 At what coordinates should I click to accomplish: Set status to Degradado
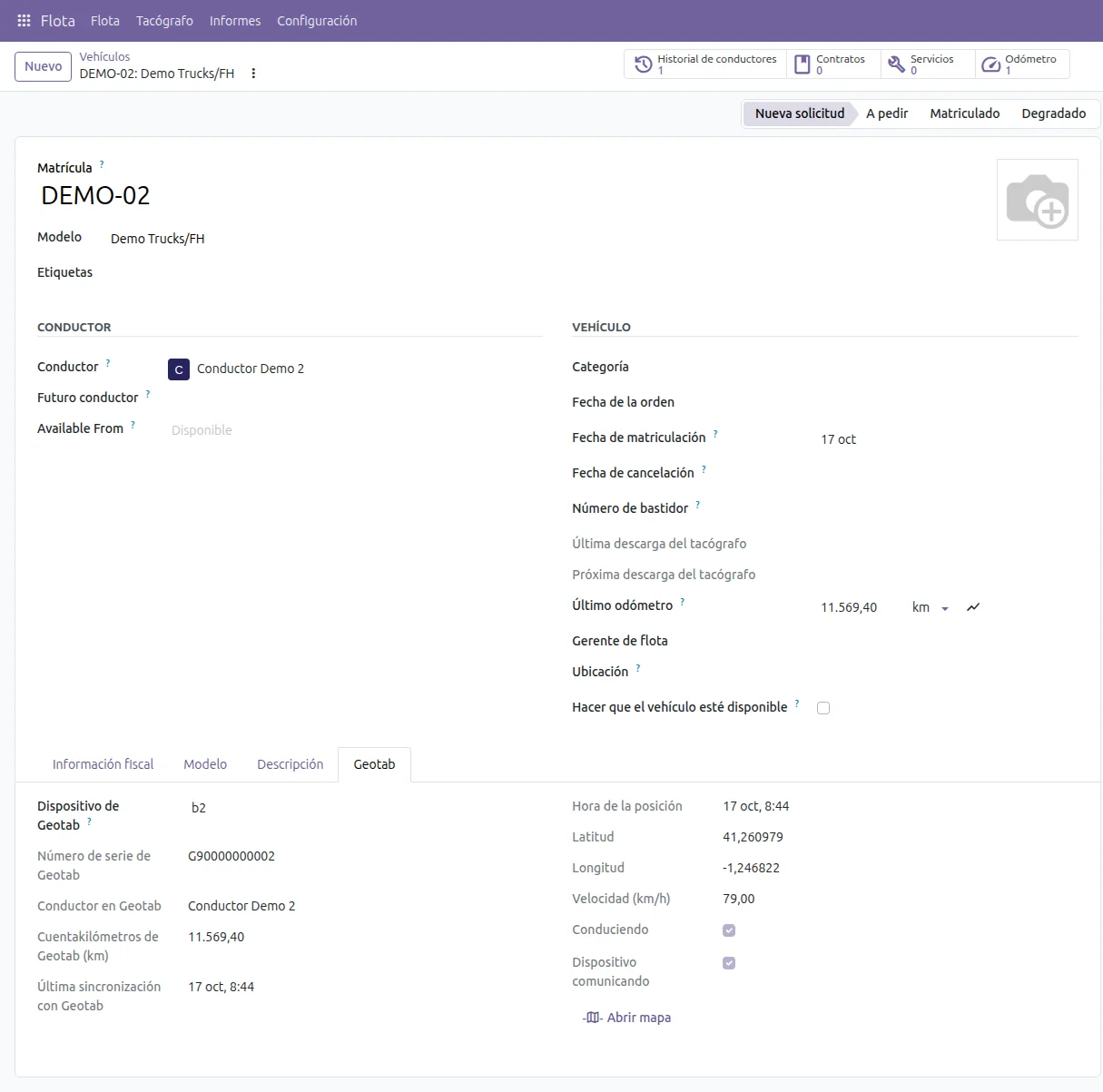point(1054,113)
